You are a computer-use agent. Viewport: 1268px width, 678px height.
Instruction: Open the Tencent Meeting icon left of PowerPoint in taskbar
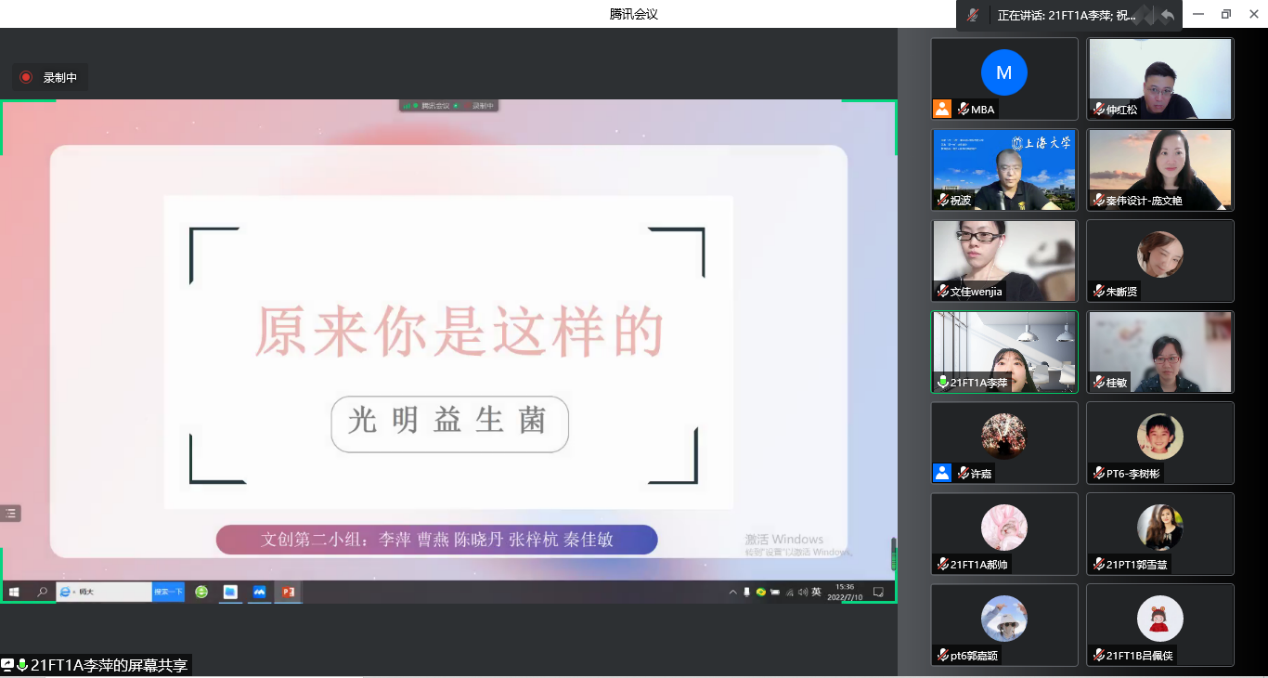[260, 592]
